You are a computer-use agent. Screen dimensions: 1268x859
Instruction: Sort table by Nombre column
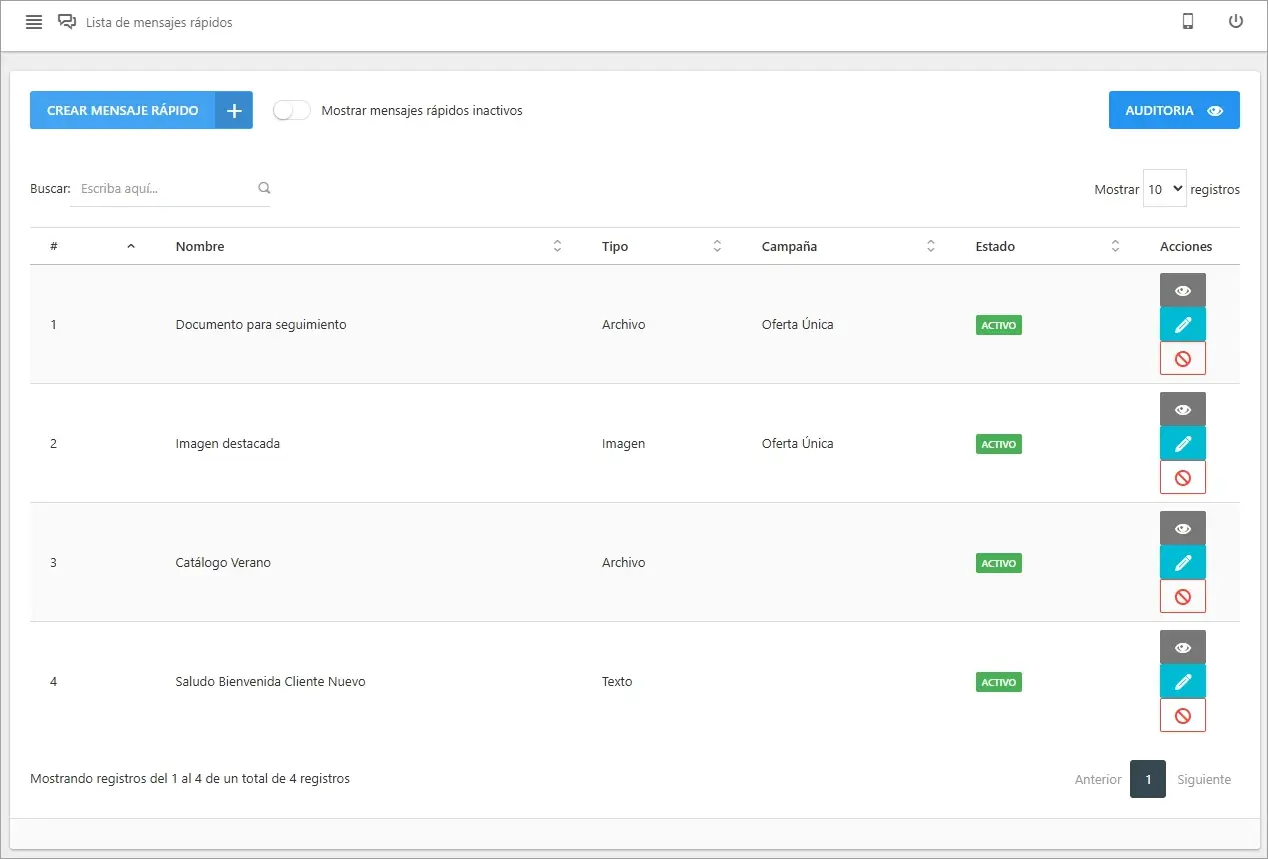557,247
